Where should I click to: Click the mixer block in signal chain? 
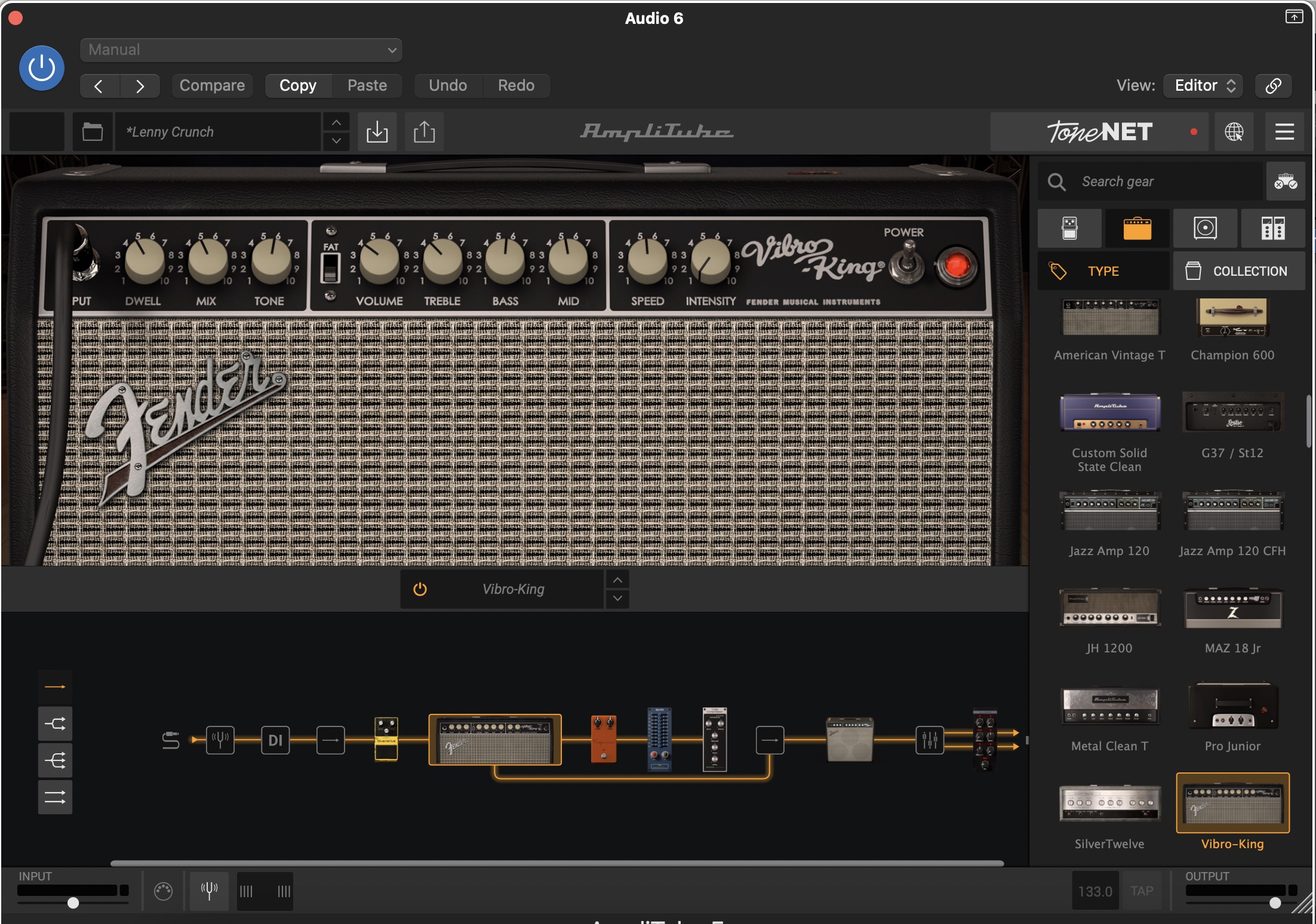coord(930,740)
